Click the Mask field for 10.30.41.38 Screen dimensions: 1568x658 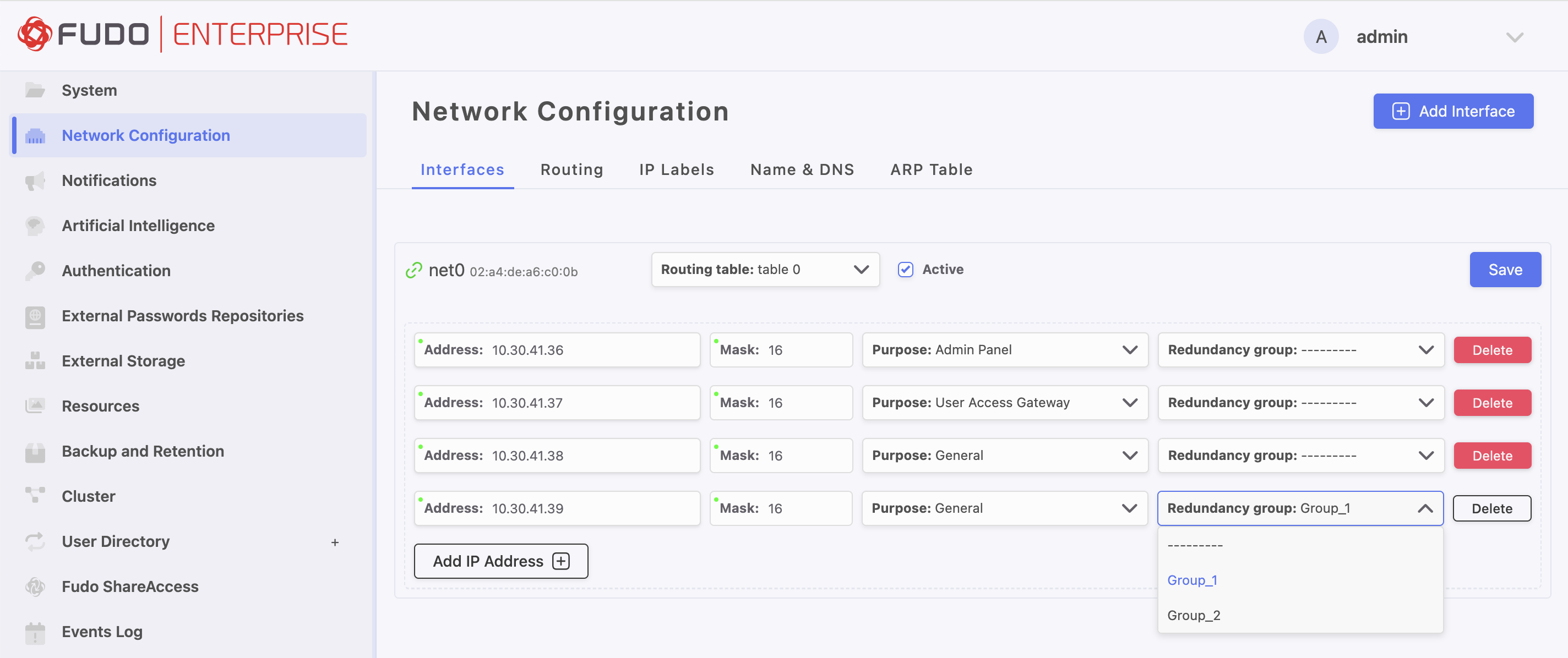click(781, 456)
